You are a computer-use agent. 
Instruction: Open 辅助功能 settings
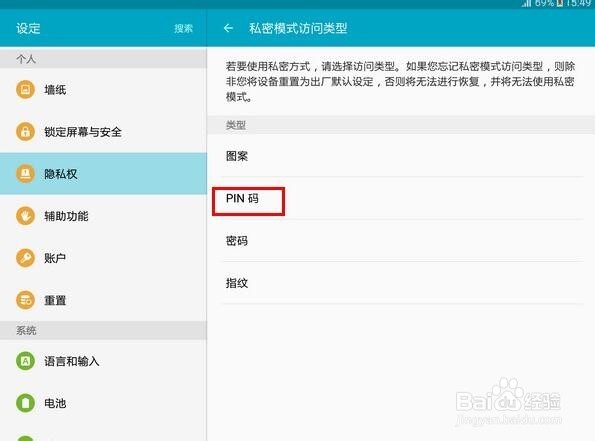(103, 216)
